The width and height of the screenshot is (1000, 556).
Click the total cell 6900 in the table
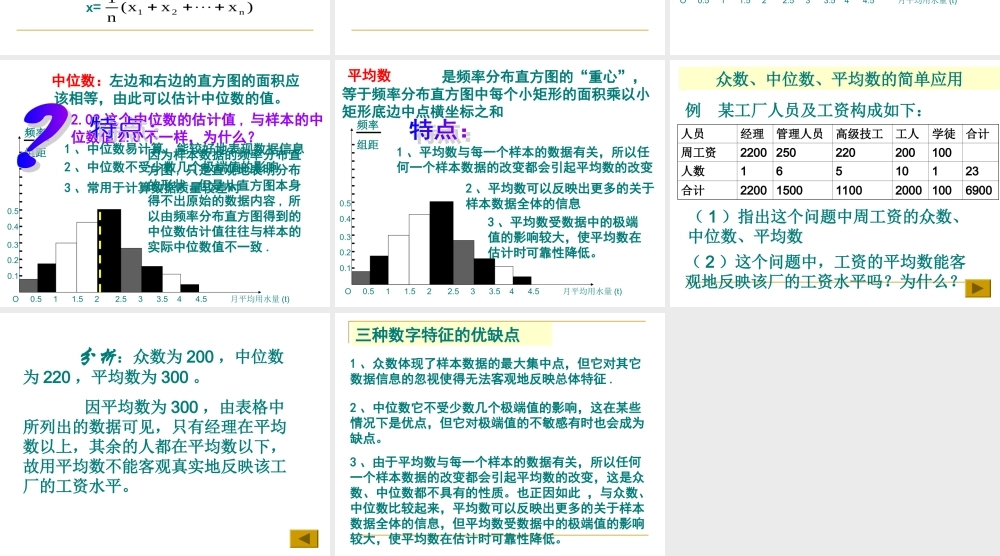978,190
